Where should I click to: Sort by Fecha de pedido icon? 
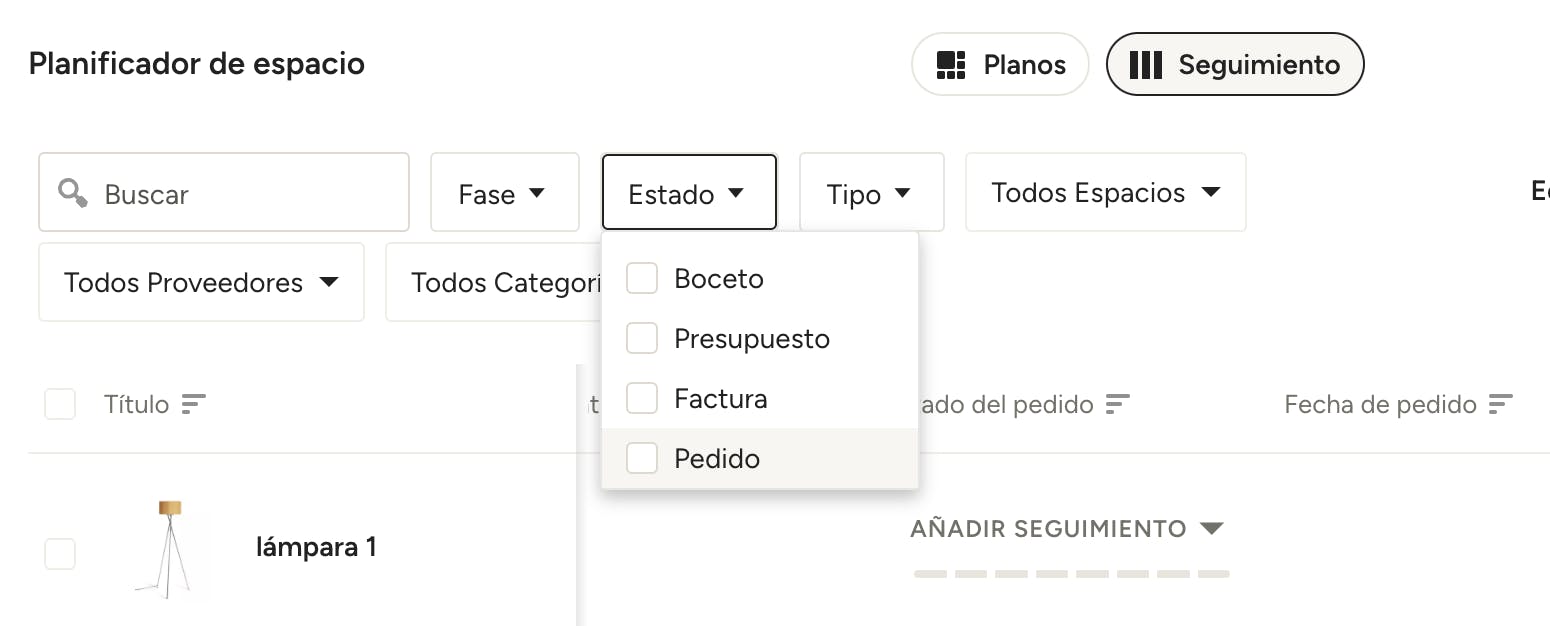pyautogui.click(x=1500, y=404)
